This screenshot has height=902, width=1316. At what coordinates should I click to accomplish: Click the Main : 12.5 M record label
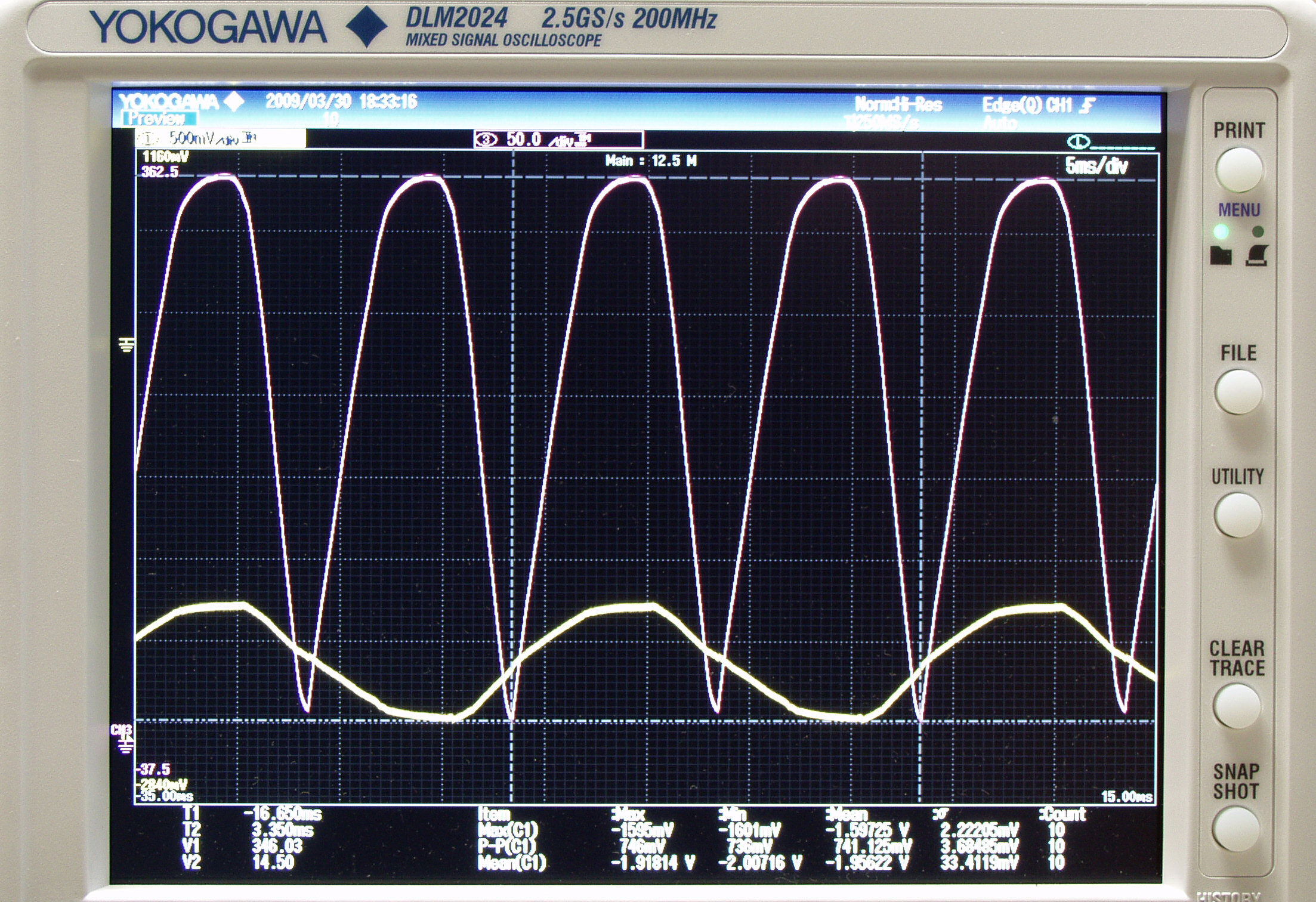[x=650, y=160]
